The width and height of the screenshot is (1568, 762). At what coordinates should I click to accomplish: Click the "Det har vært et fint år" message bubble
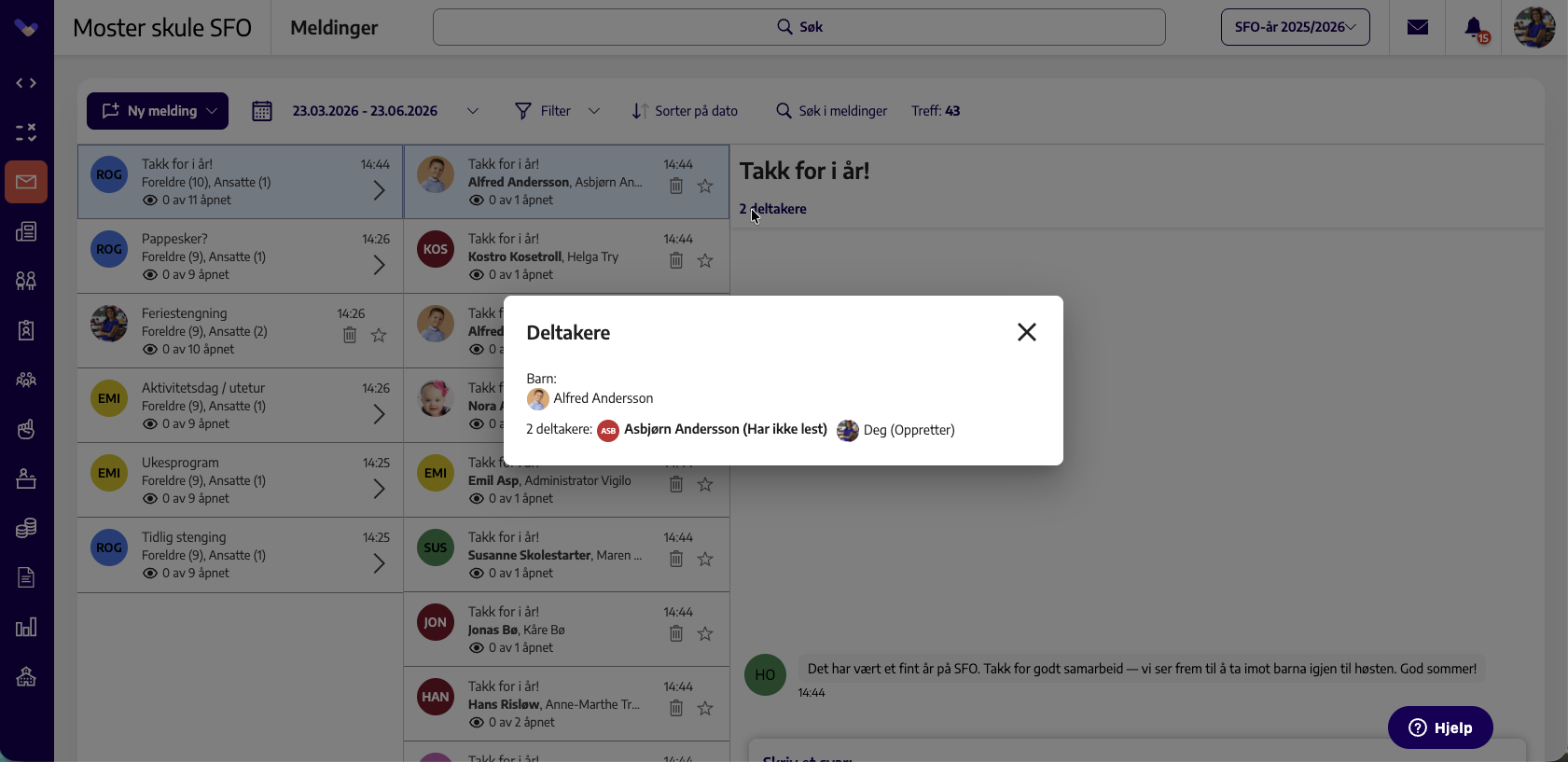(x=1142, y=669)
